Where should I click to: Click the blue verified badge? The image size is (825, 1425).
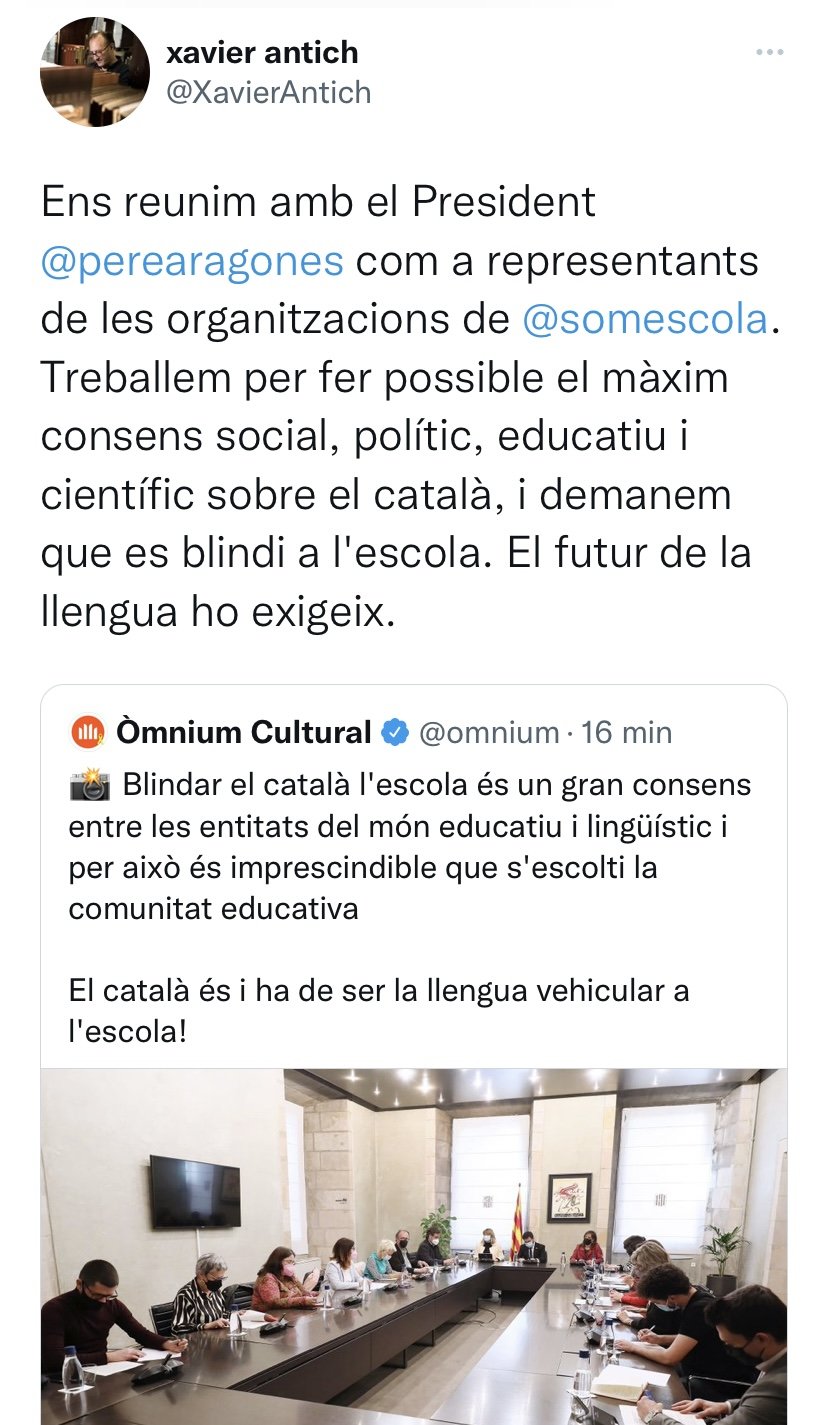tap(396, 732)
